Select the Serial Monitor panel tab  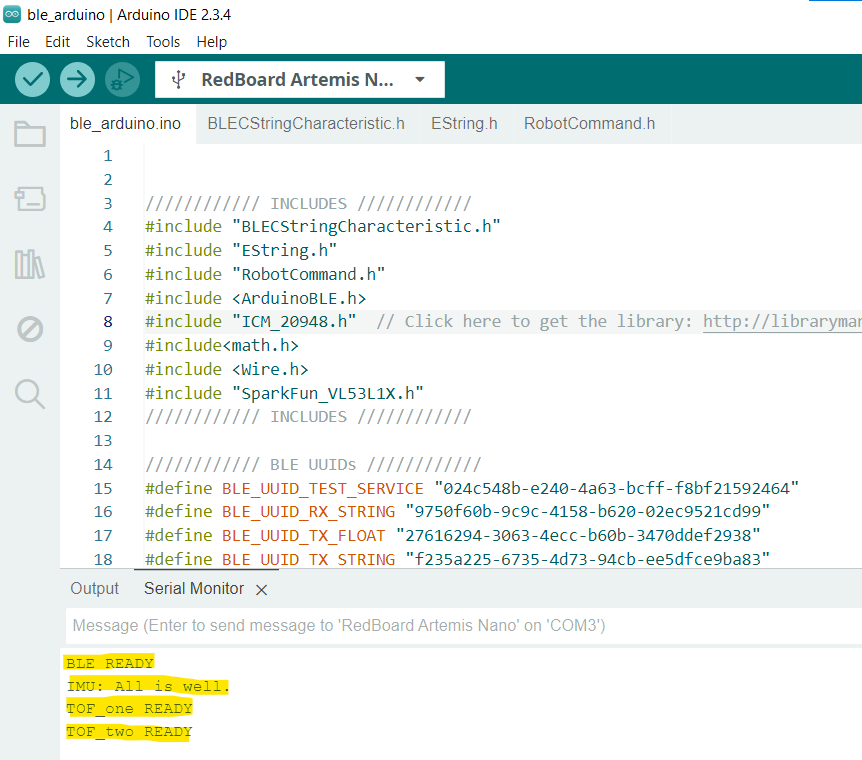click(194, 588)
